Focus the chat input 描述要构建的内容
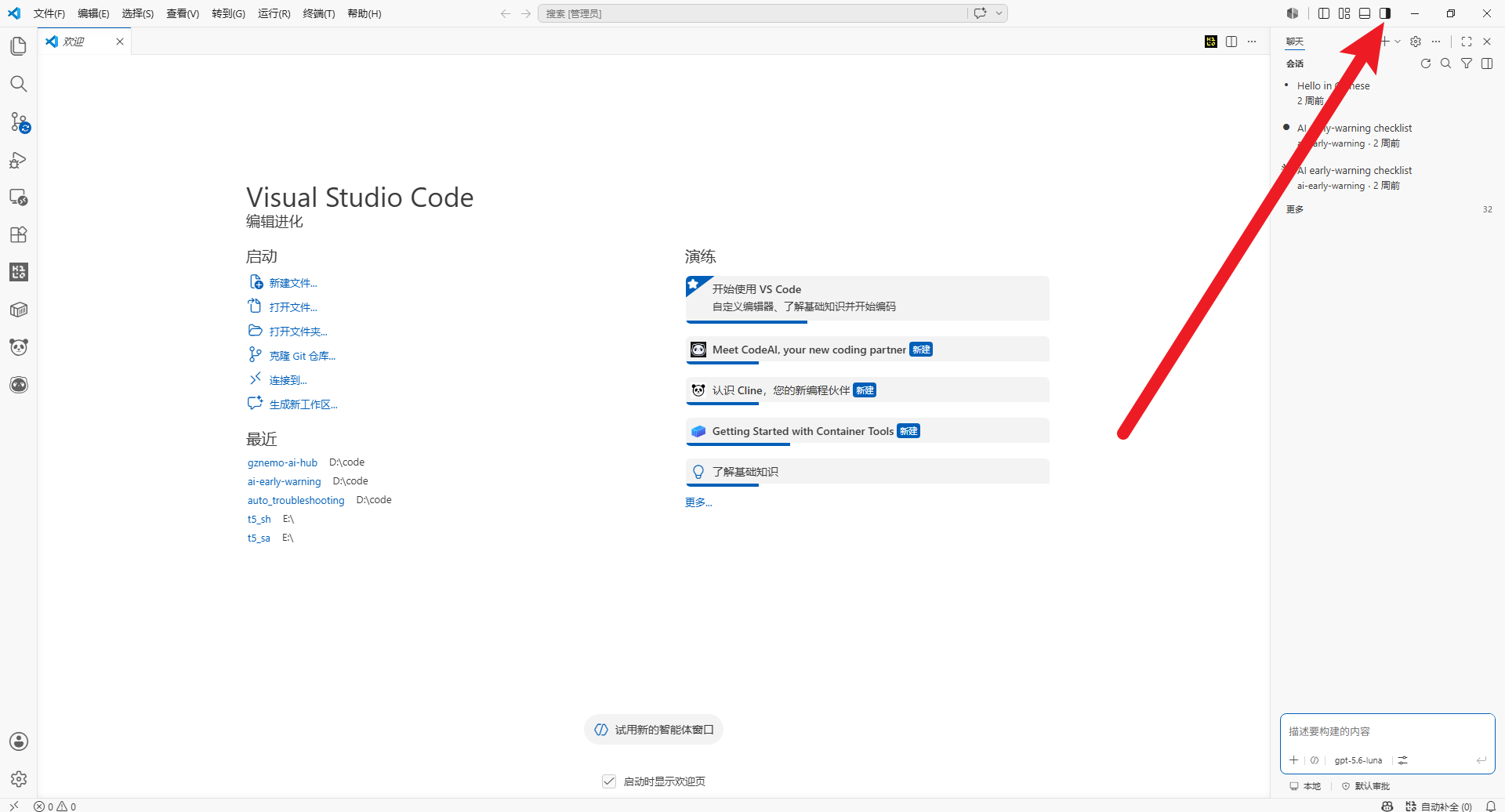Image resolution: width=1505 pixels, height=812 pixels. pos(1387,731)
